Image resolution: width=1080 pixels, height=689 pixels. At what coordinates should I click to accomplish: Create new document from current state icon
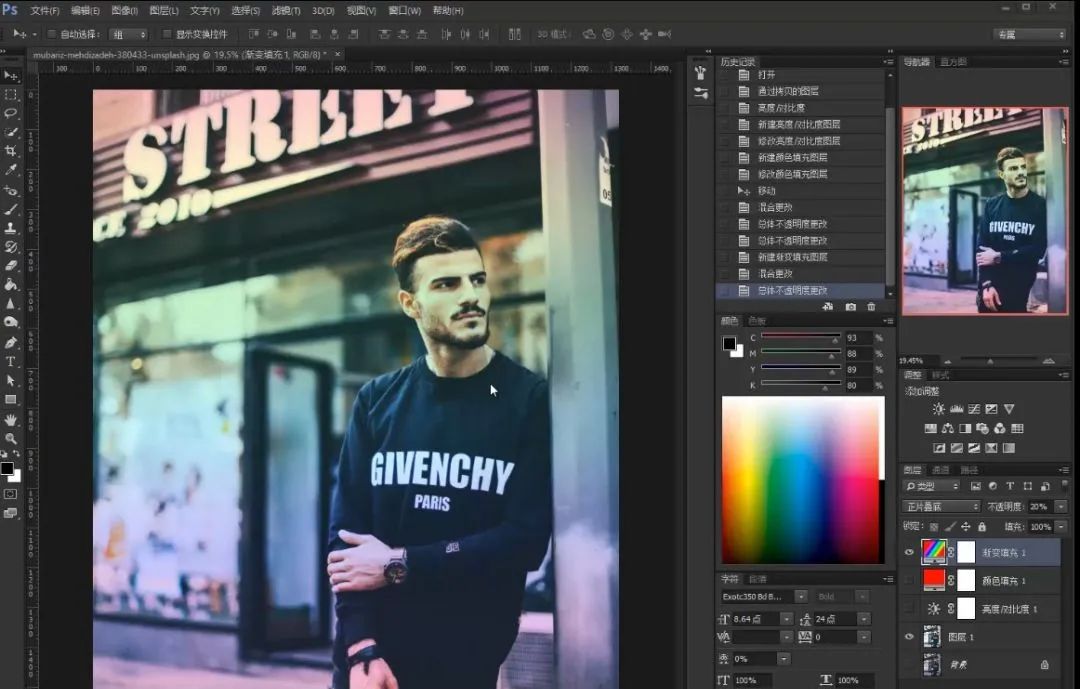tap(828, 307)
